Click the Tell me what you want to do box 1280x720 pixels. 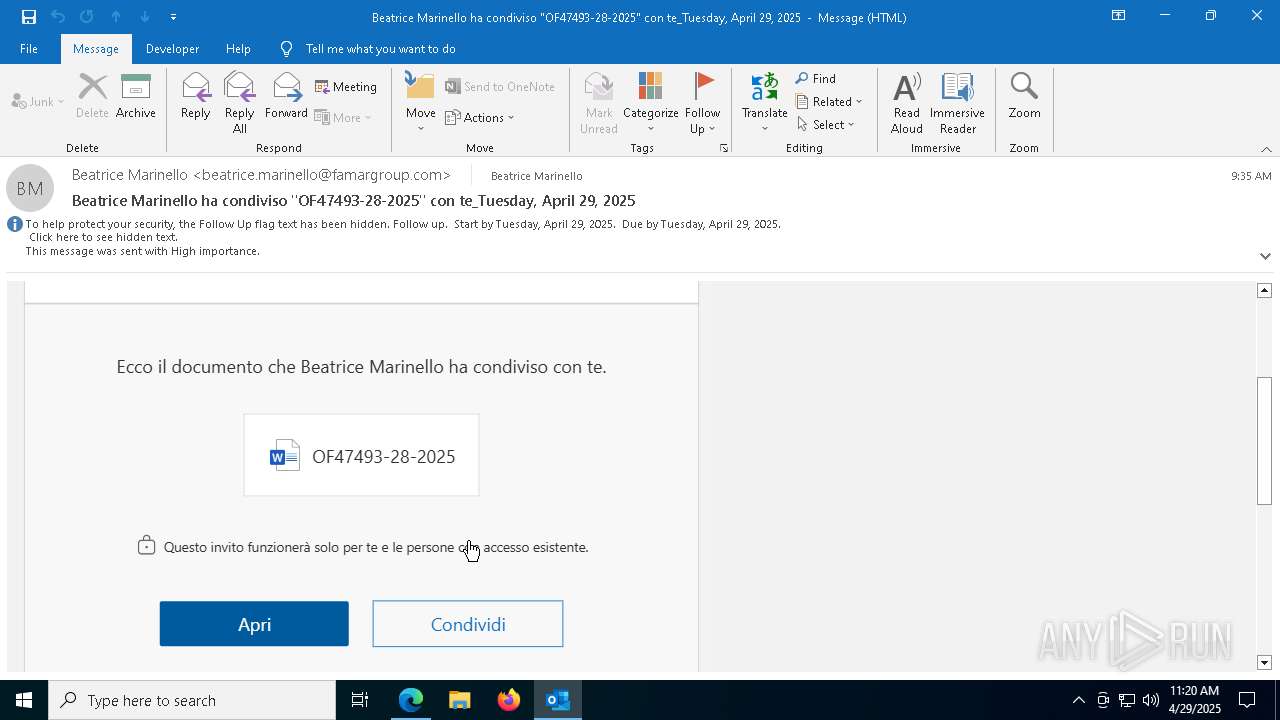[380, 49]
